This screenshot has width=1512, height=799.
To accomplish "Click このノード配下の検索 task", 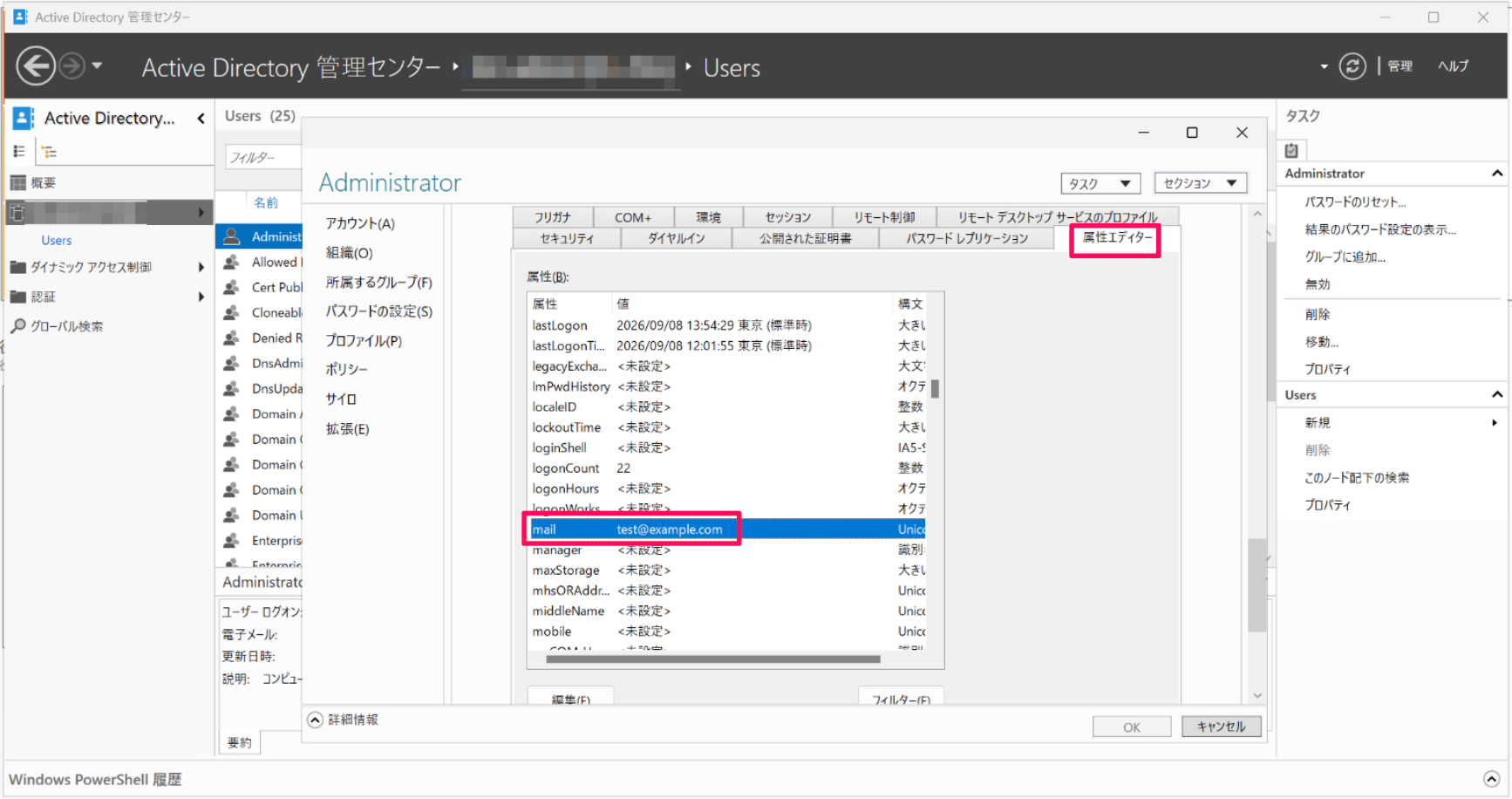I will 1357,478.
